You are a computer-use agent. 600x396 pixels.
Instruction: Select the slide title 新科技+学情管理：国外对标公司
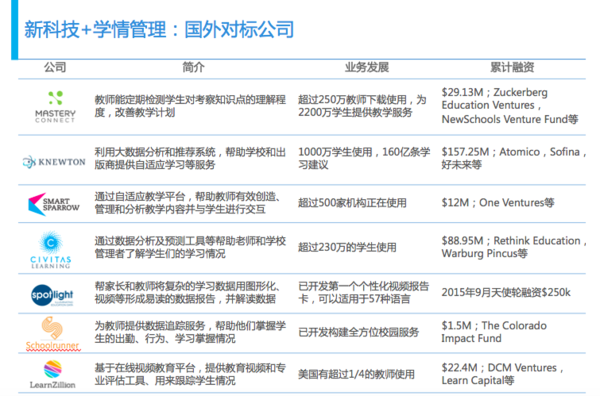click(x=159, y=29)
